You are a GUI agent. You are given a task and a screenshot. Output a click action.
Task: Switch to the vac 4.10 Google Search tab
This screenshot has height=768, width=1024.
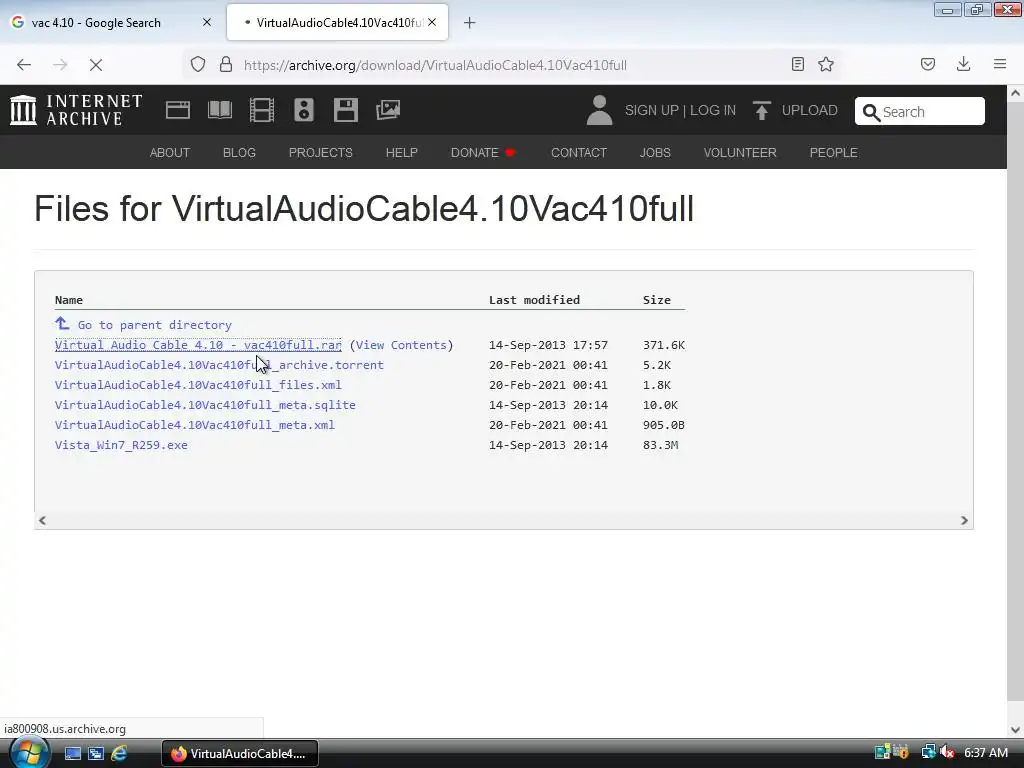click(x=111, y=23)
